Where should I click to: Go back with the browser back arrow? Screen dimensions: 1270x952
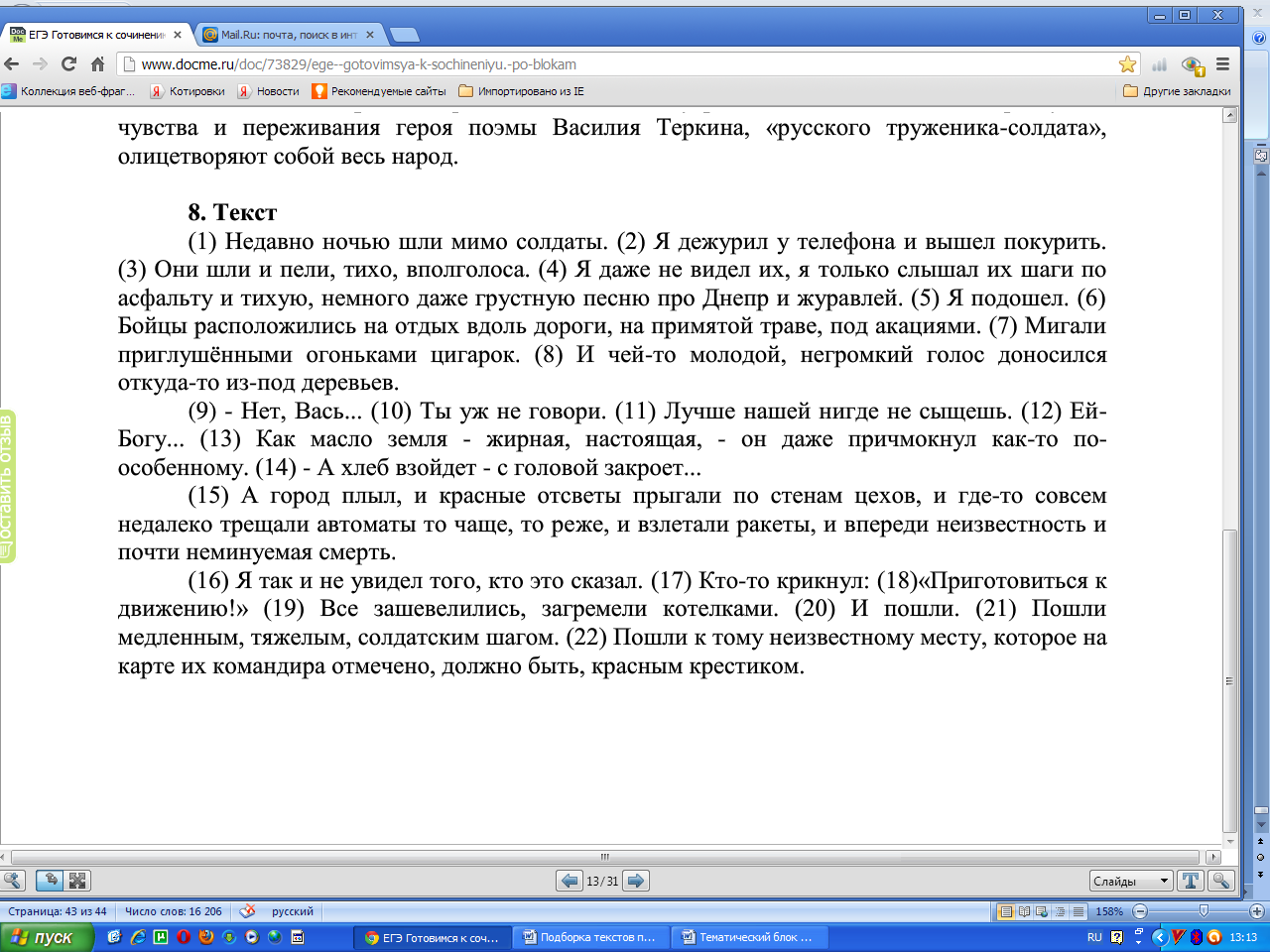point(12,64)
